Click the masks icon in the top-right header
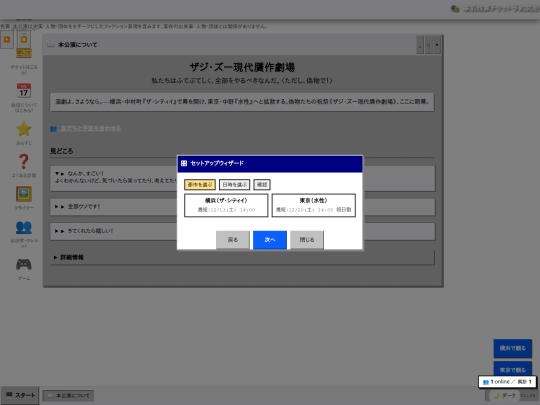Screen dimensions: 540x405 [x=455, y=9]
